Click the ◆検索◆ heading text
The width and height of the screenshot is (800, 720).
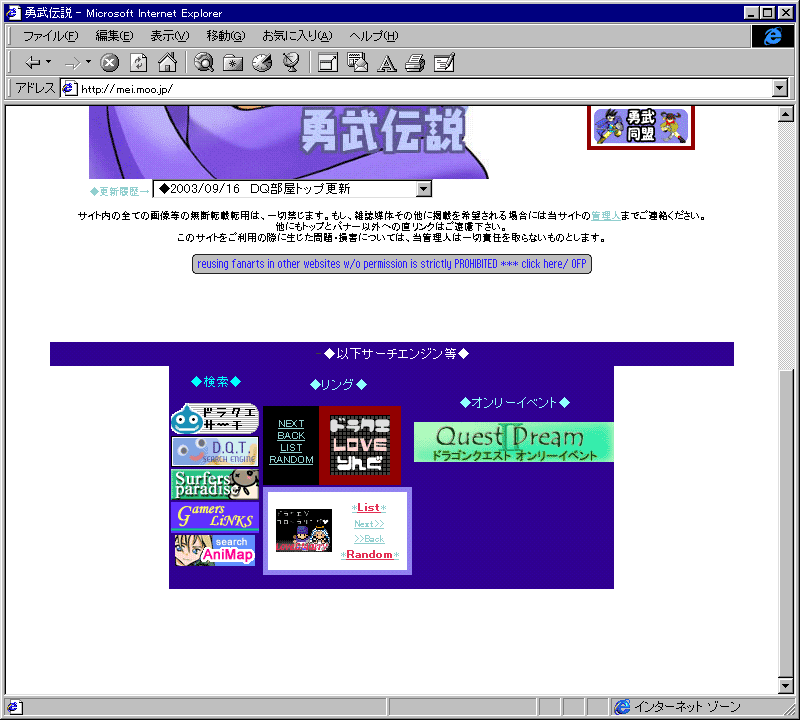pos(216,382)
